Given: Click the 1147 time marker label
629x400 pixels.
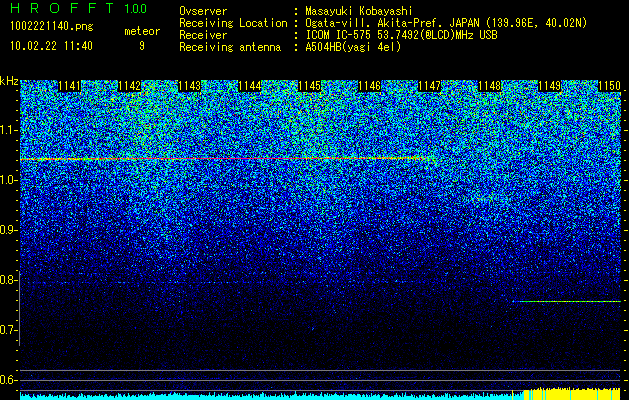Looking at the screenshot, I should pos(430,86).
